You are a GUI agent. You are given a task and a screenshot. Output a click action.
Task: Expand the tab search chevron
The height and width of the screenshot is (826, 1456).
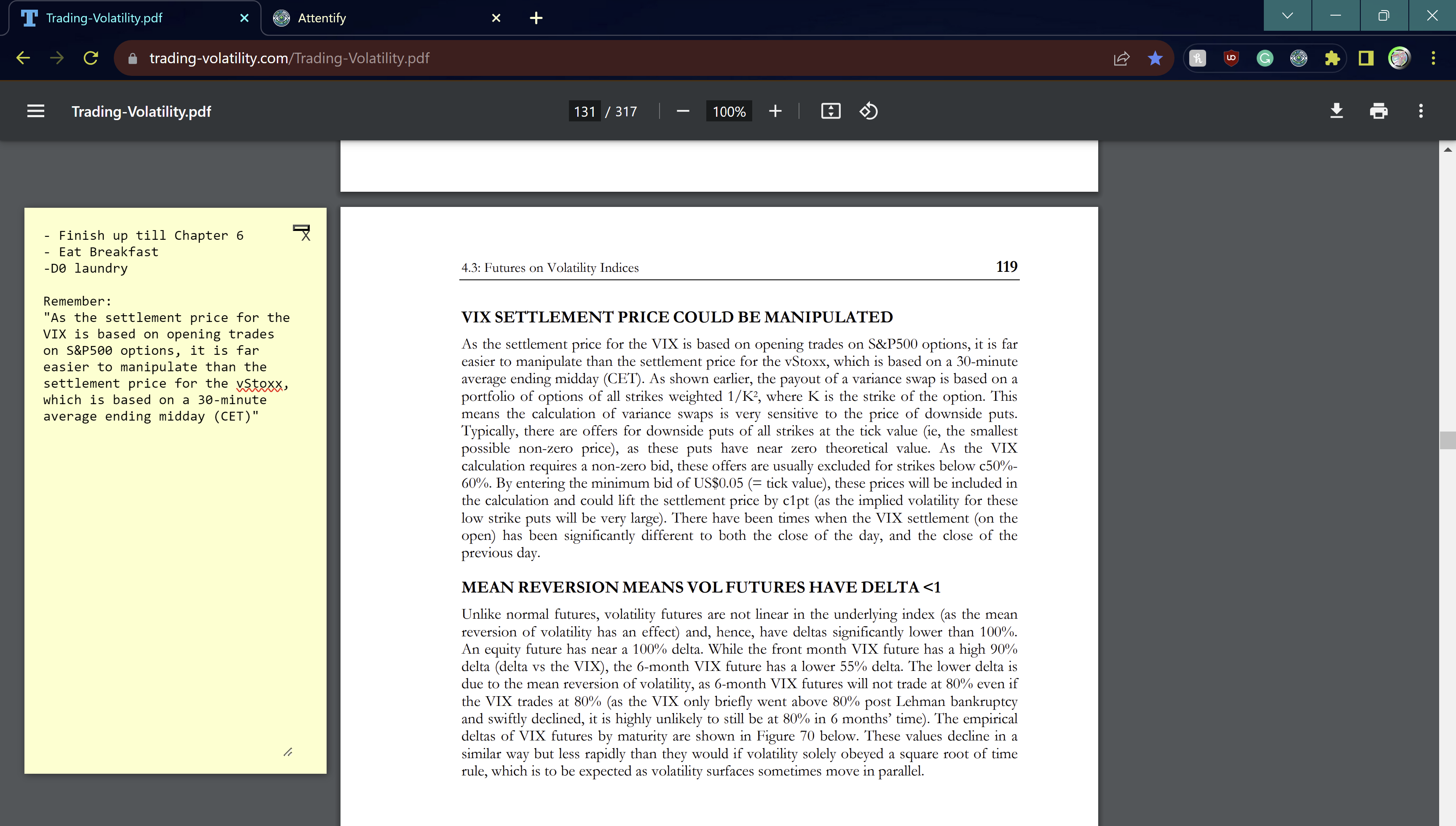point(1287,16)
